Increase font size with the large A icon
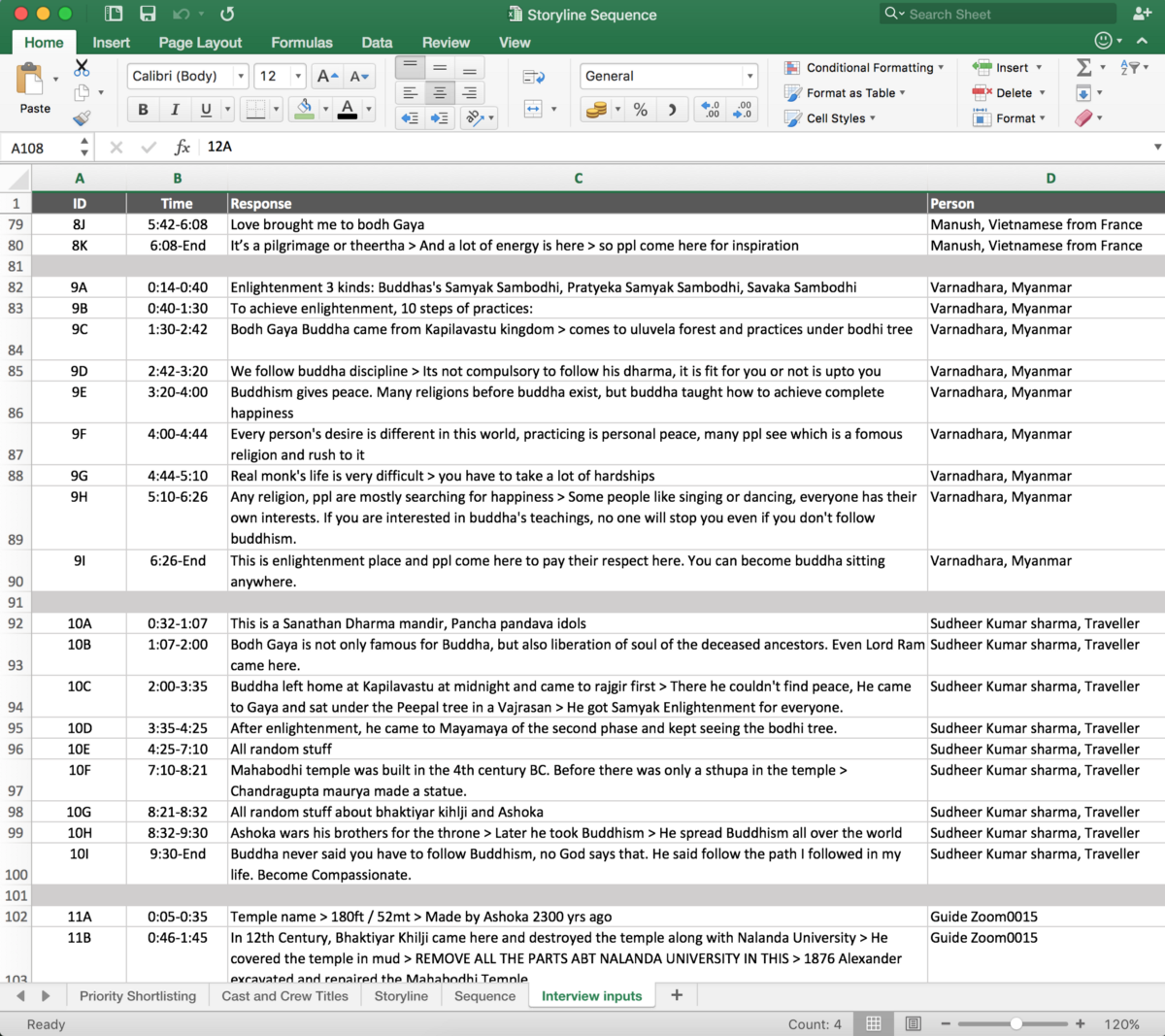The image size is (1165, 1036). tap(328, 76)
